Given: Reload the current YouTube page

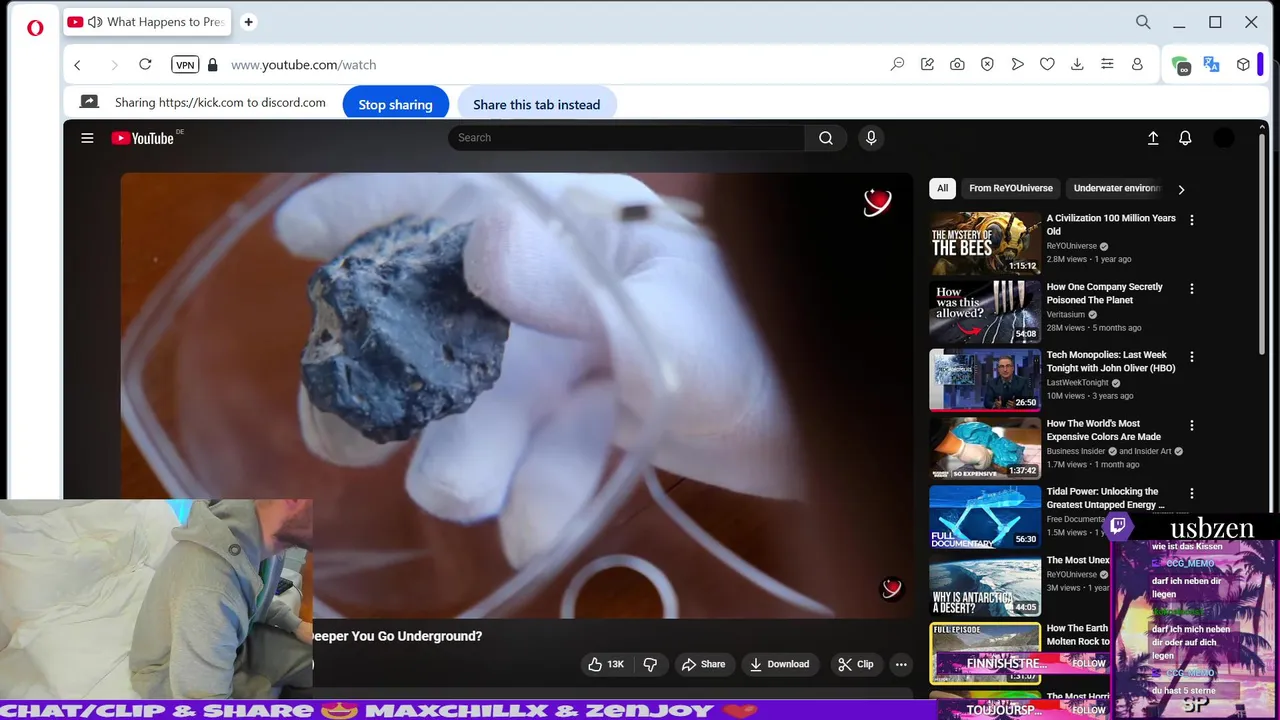Looking at the screenshot, I should point(145,64).
